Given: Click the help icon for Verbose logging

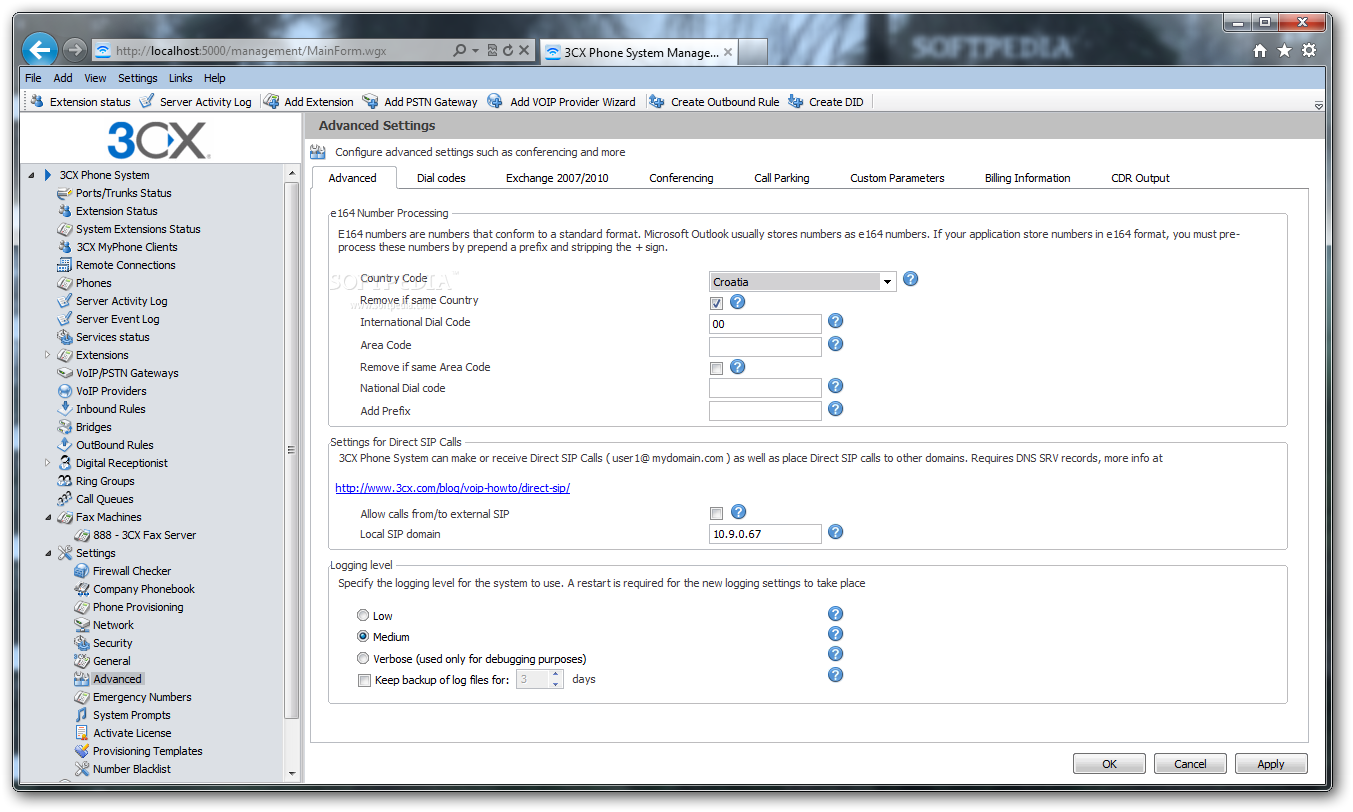Looking at the screenshot, I should pos(836,654).
